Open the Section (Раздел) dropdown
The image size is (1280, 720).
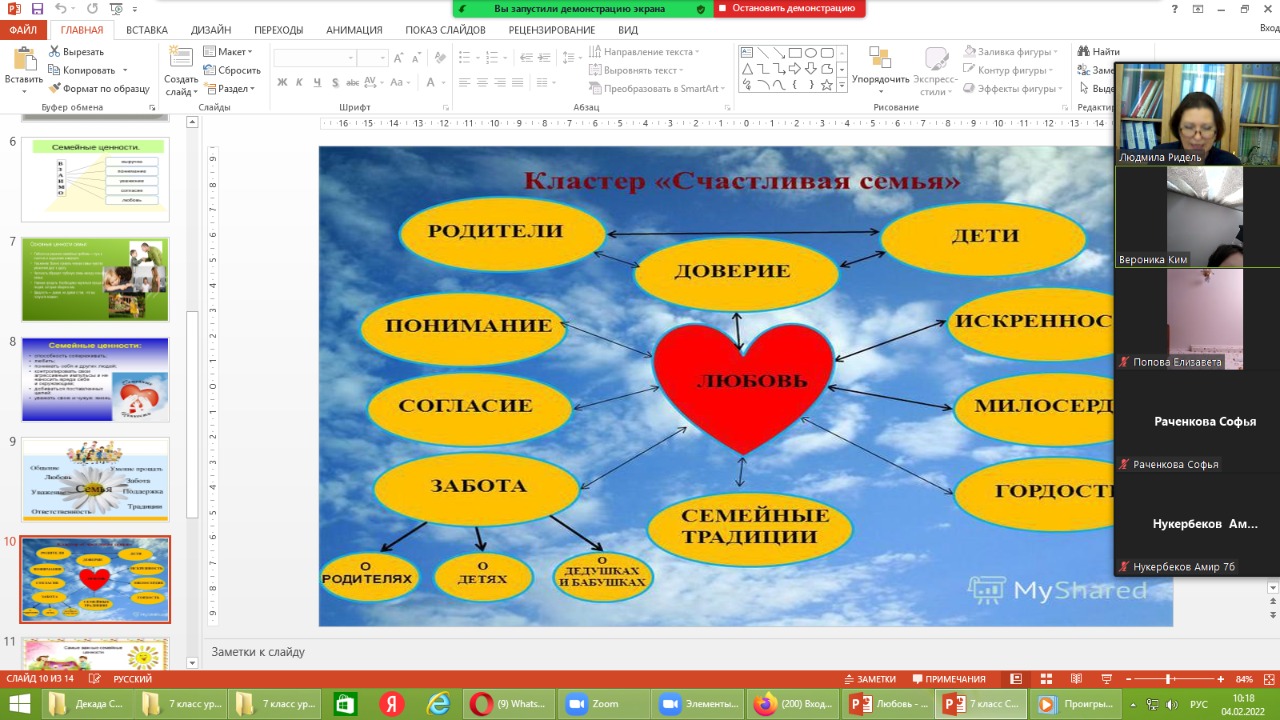click(x=232, y=88)
